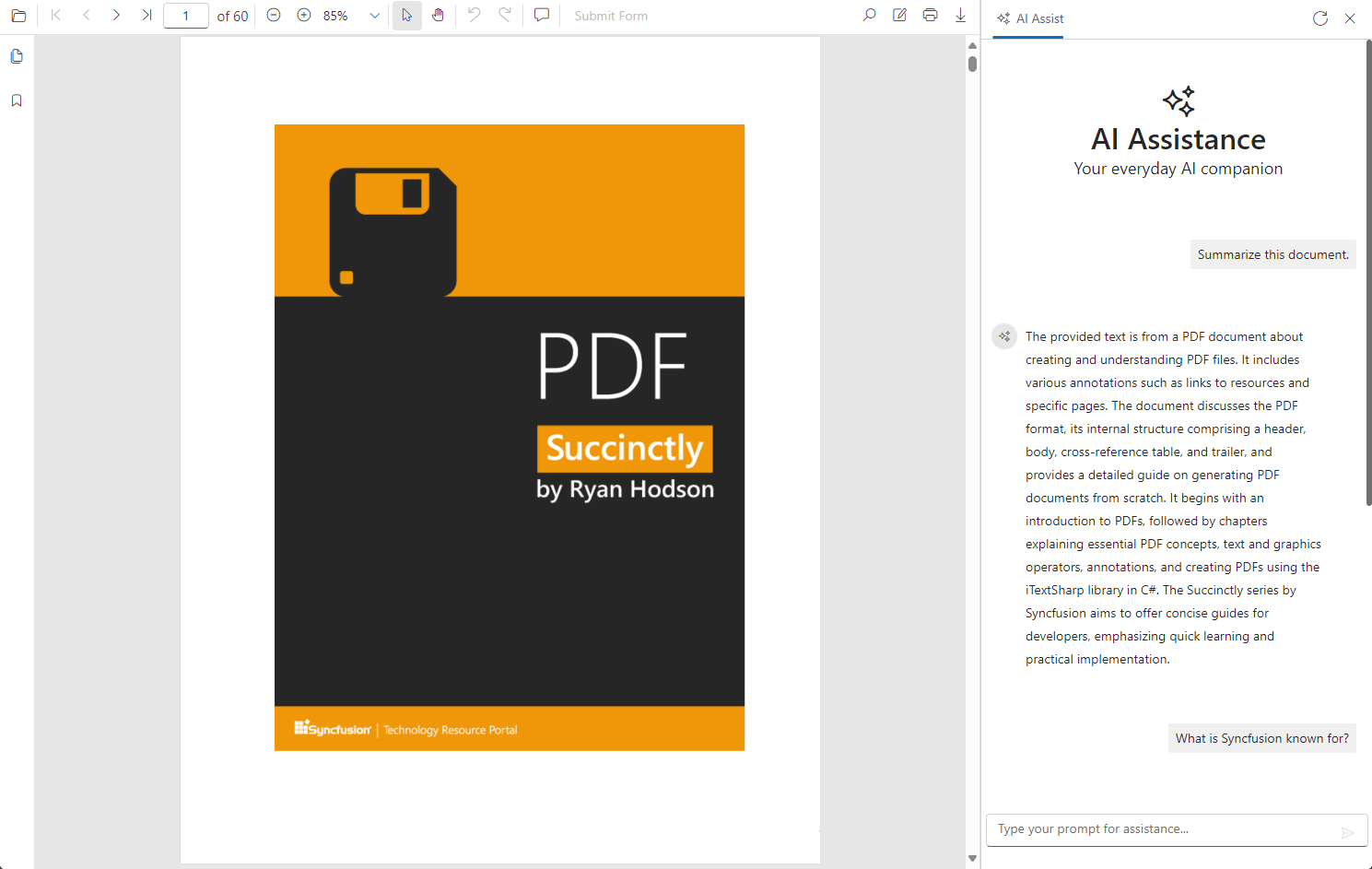Select the AI Assist tab

pos(1028,18)
